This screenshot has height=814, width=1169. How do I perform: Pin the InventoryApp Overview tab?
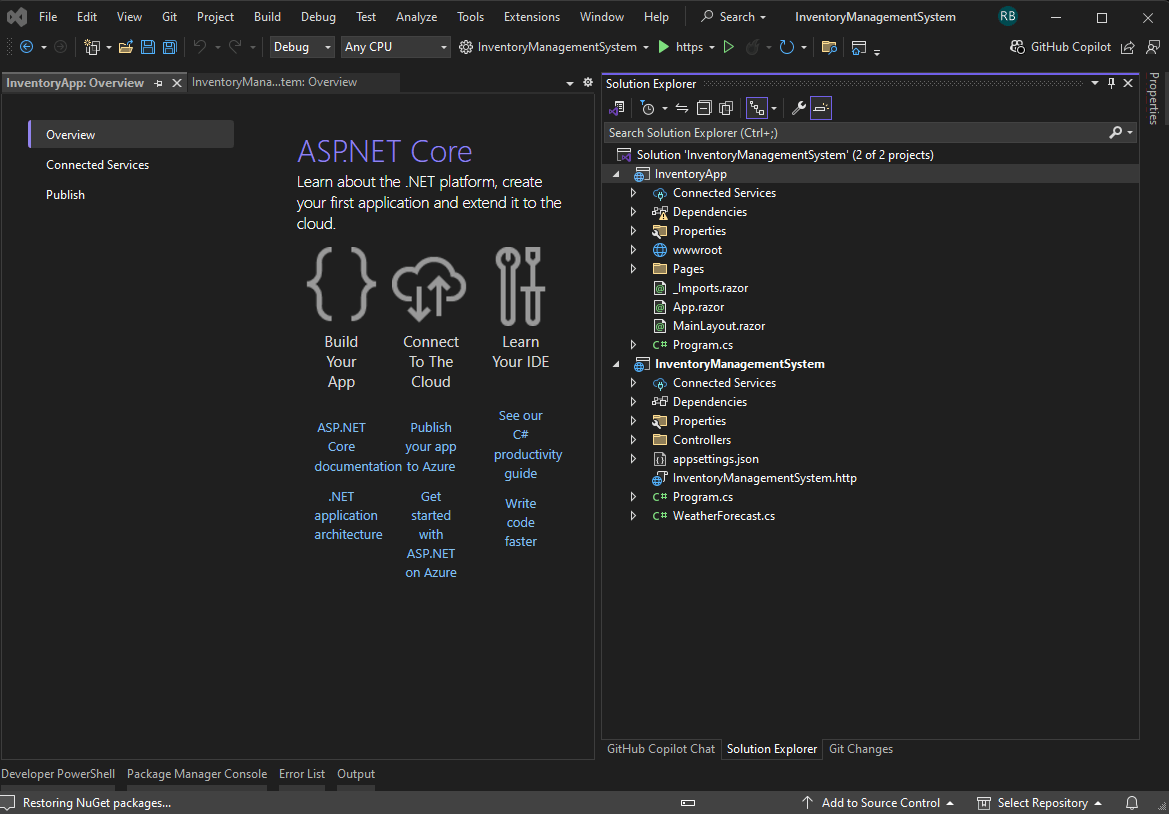pos(159,82)
